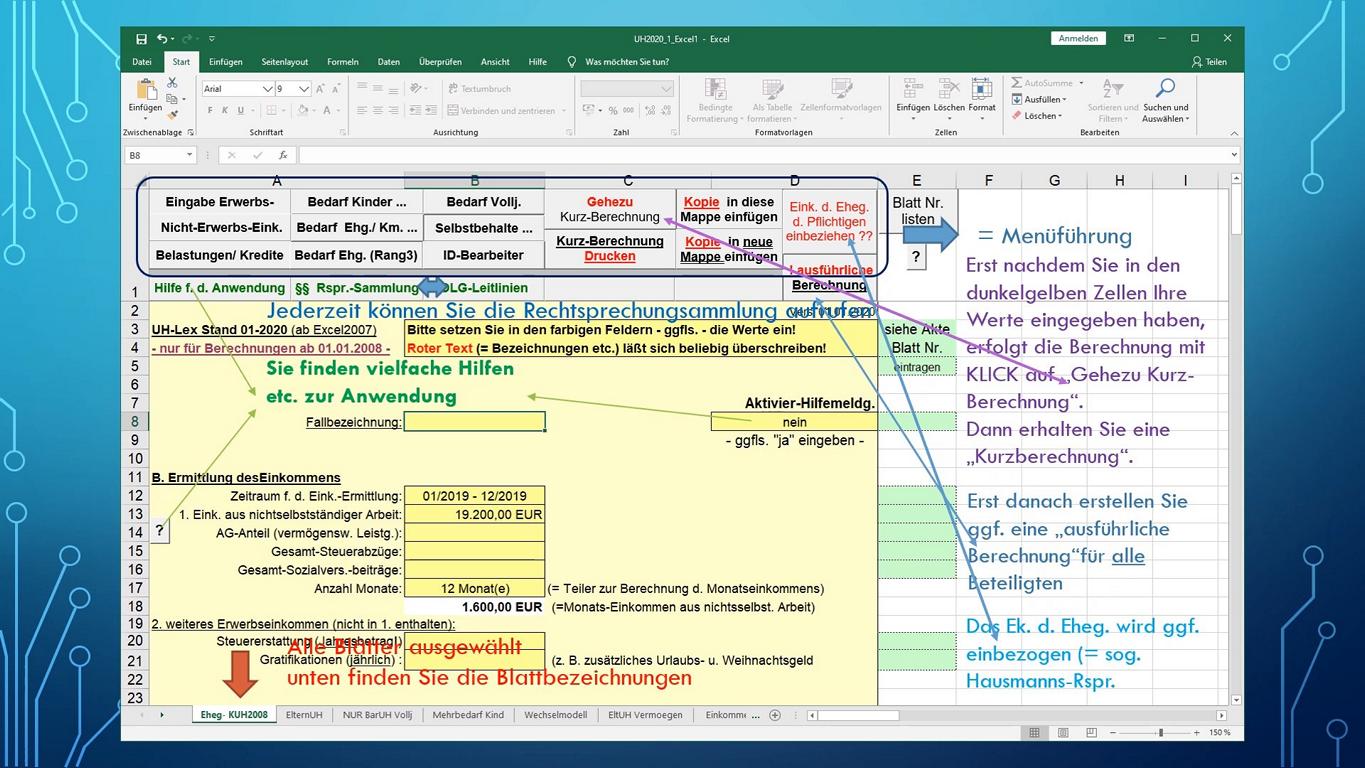Expand the number format dropdown
1365x768 pixels.
tap(667, 89)
